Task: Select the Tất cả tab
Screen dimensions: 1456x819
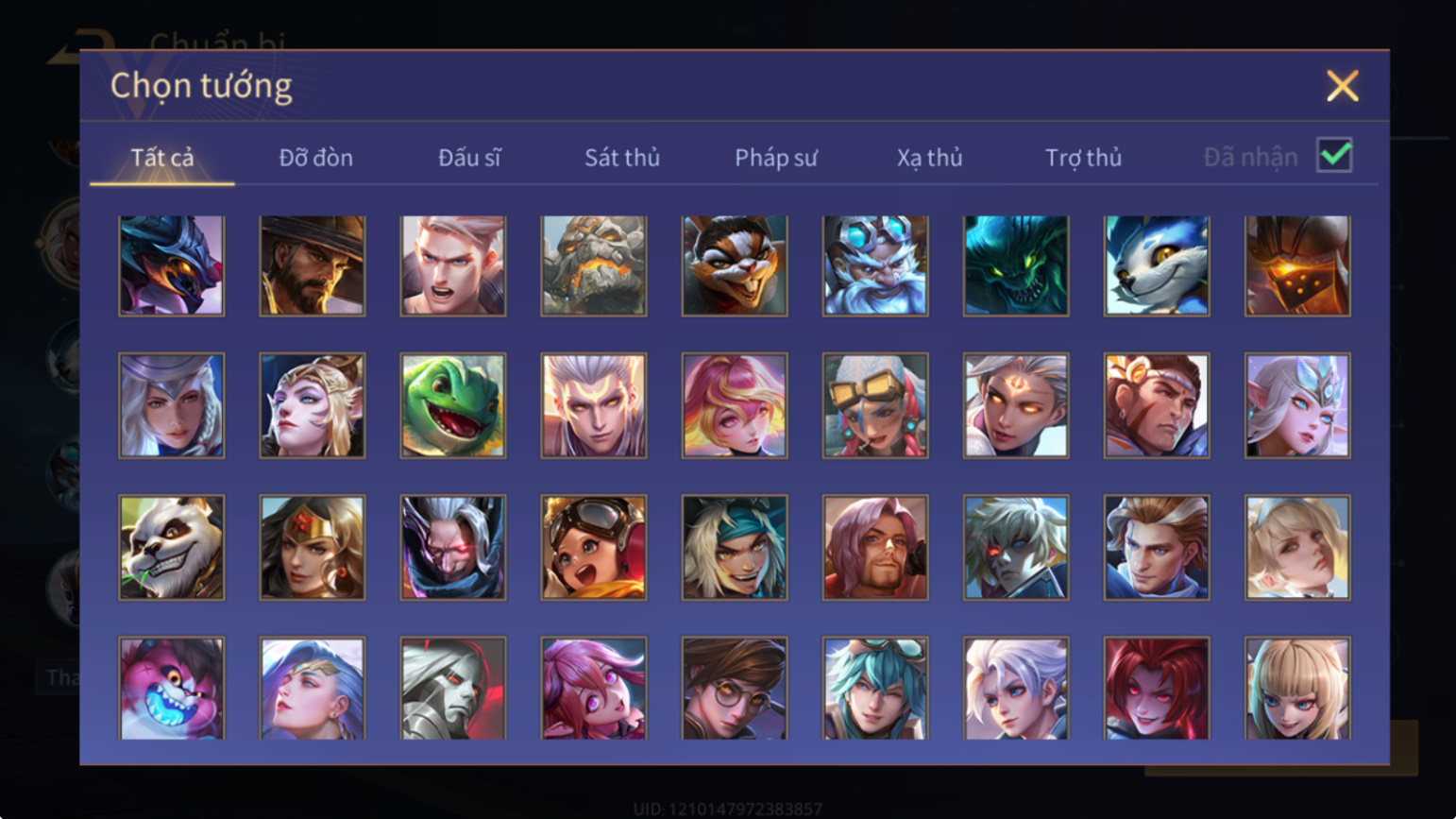Action: point(162,158)
